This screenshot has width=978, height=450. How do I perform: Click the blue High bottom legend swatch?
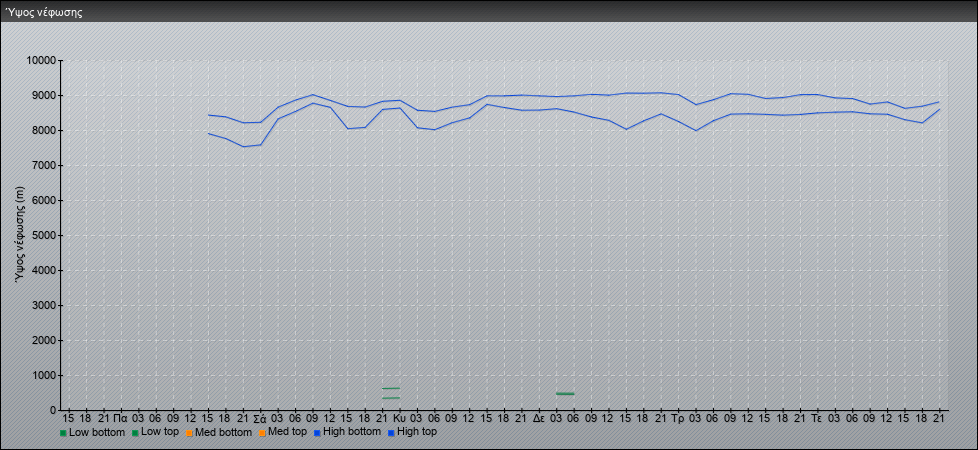pos(317,433)
